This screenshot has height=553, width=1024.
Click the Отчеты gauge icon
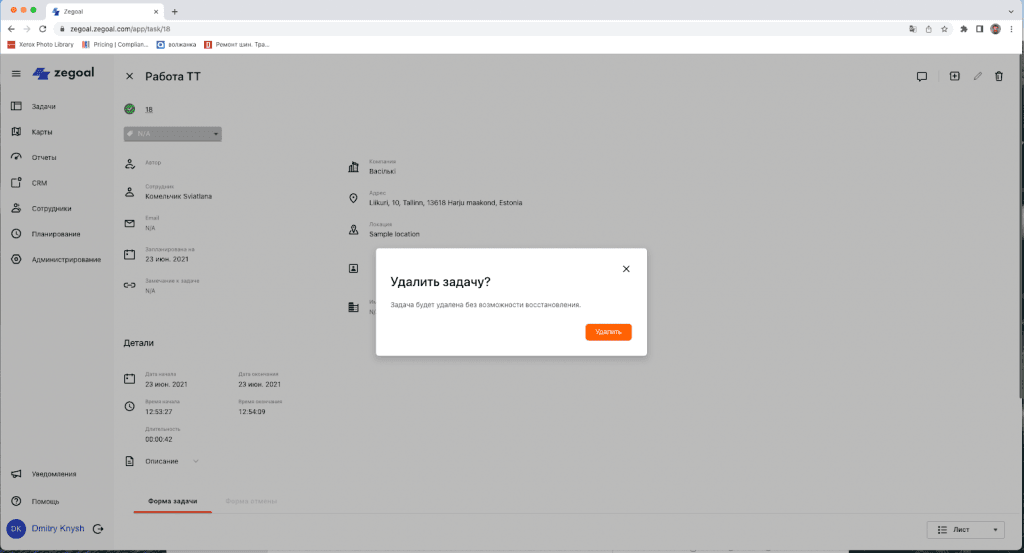pos(16,157)
